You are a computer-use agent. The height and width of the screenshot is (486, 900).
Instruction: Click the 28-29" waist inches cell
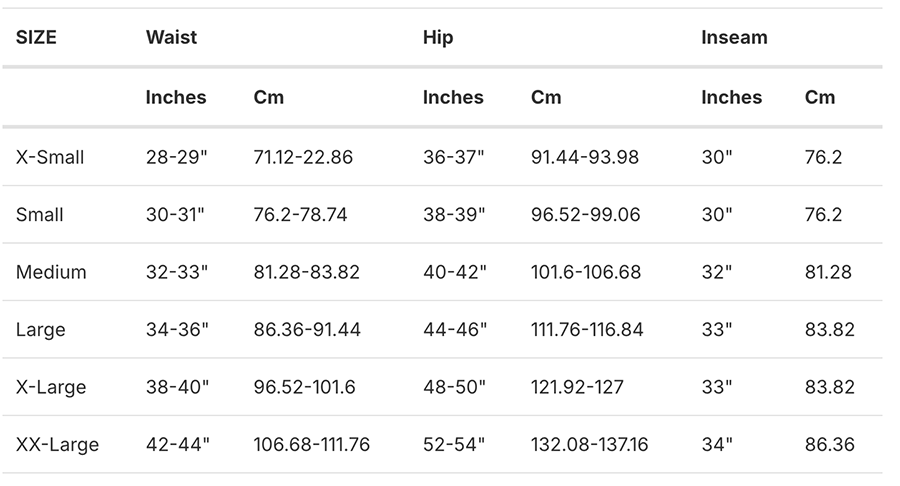tap(177, 157)
